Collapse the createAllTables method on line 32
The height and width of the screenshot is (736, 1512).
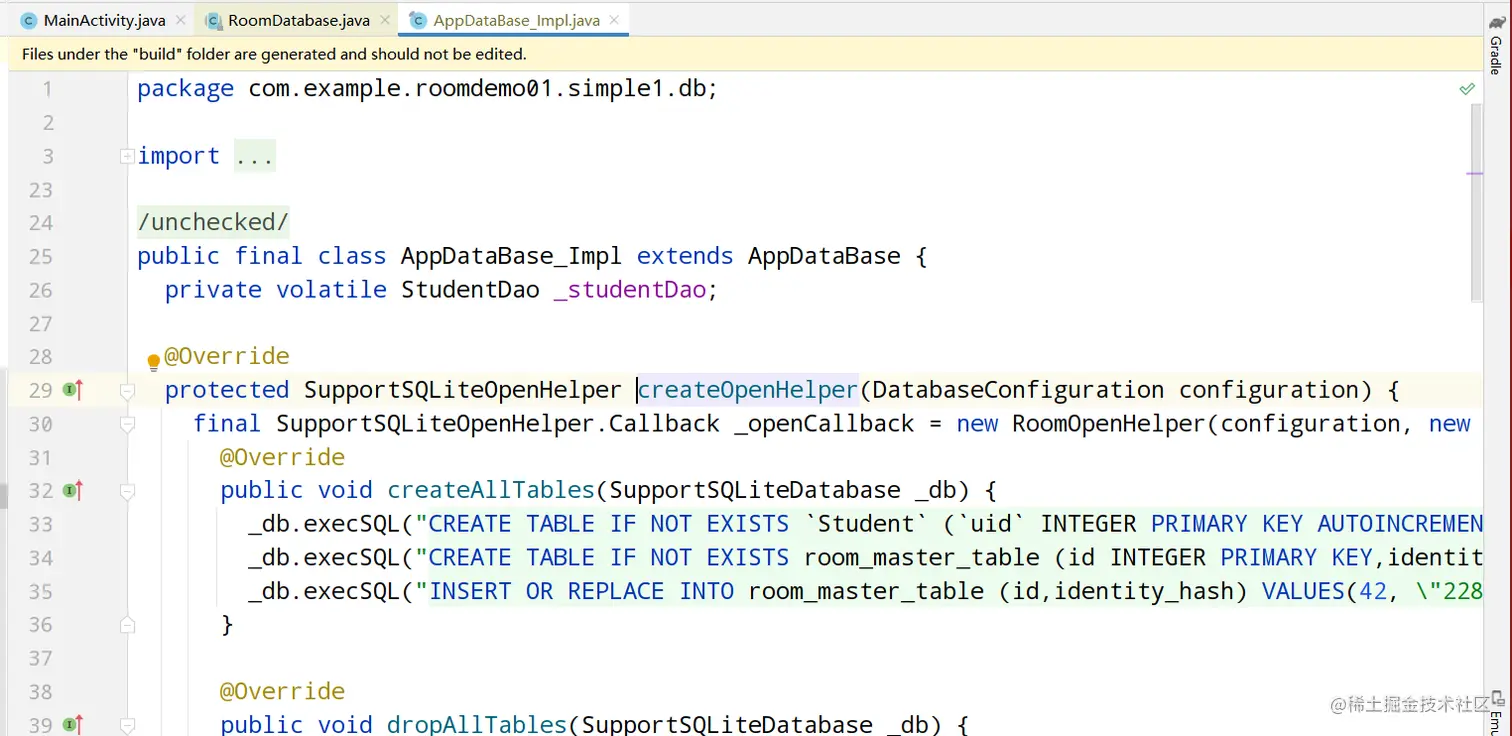pos(127,491)
